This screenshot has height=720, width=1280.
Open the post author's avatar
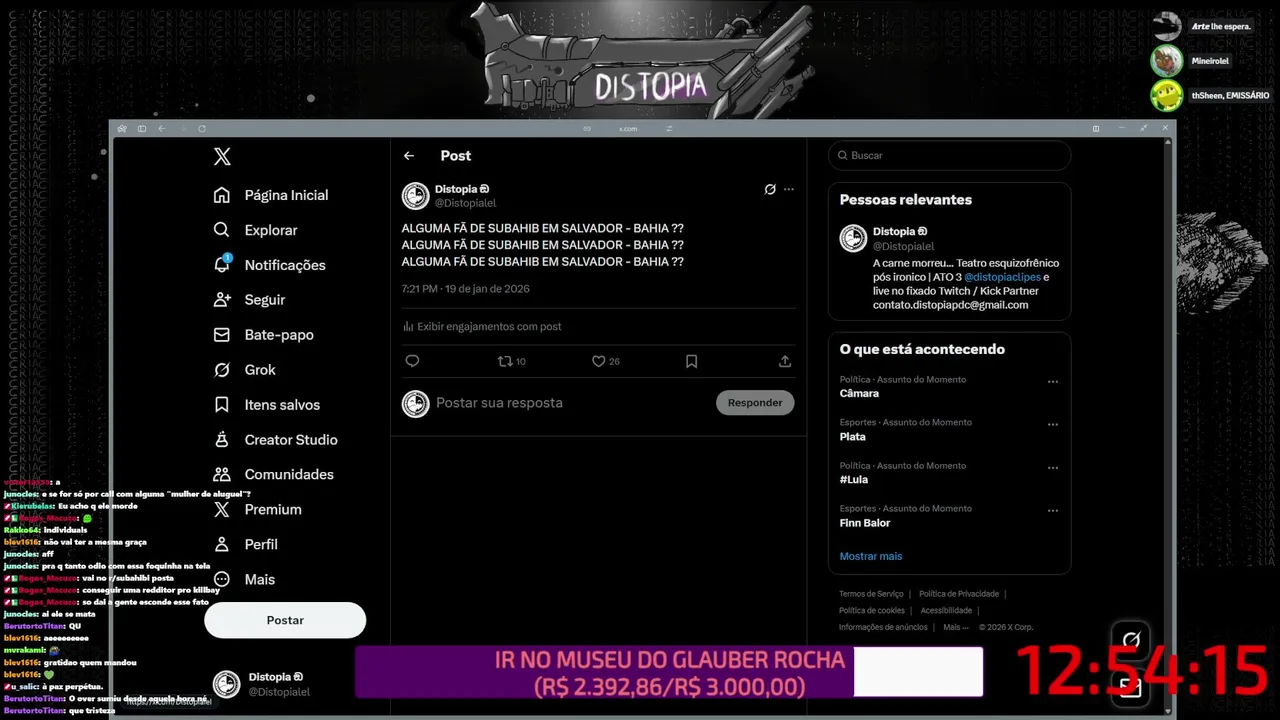point(415,196)
